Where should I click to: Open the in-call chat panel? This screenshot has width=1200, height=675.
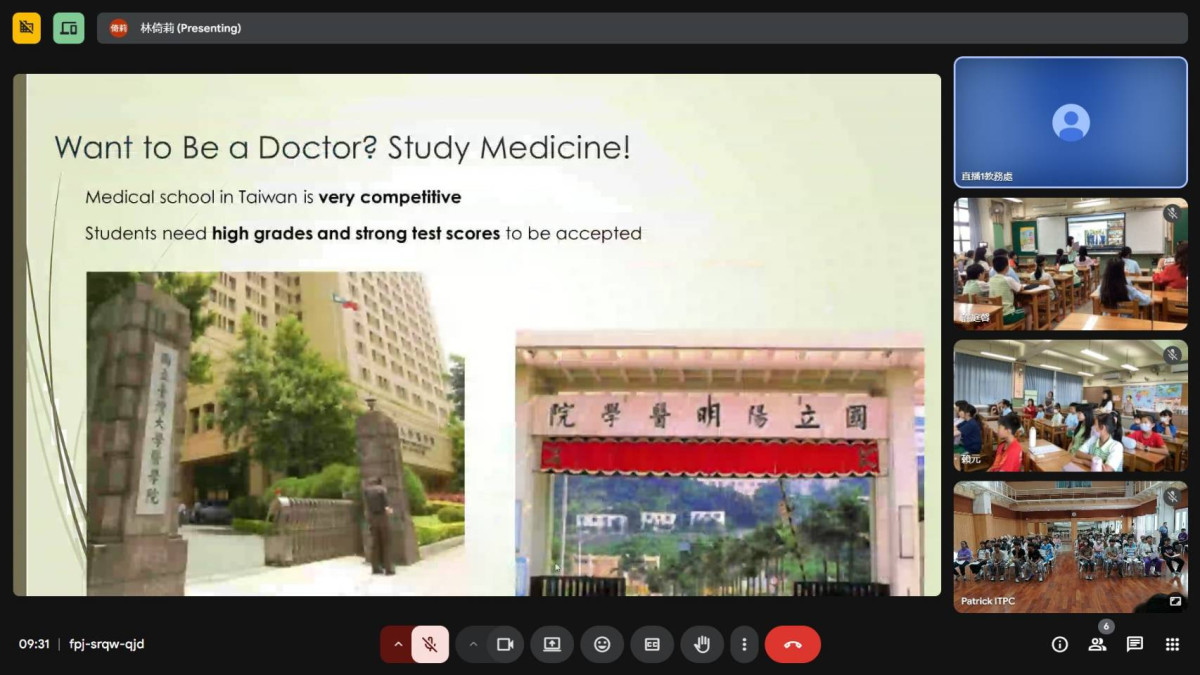(1135, 645)
